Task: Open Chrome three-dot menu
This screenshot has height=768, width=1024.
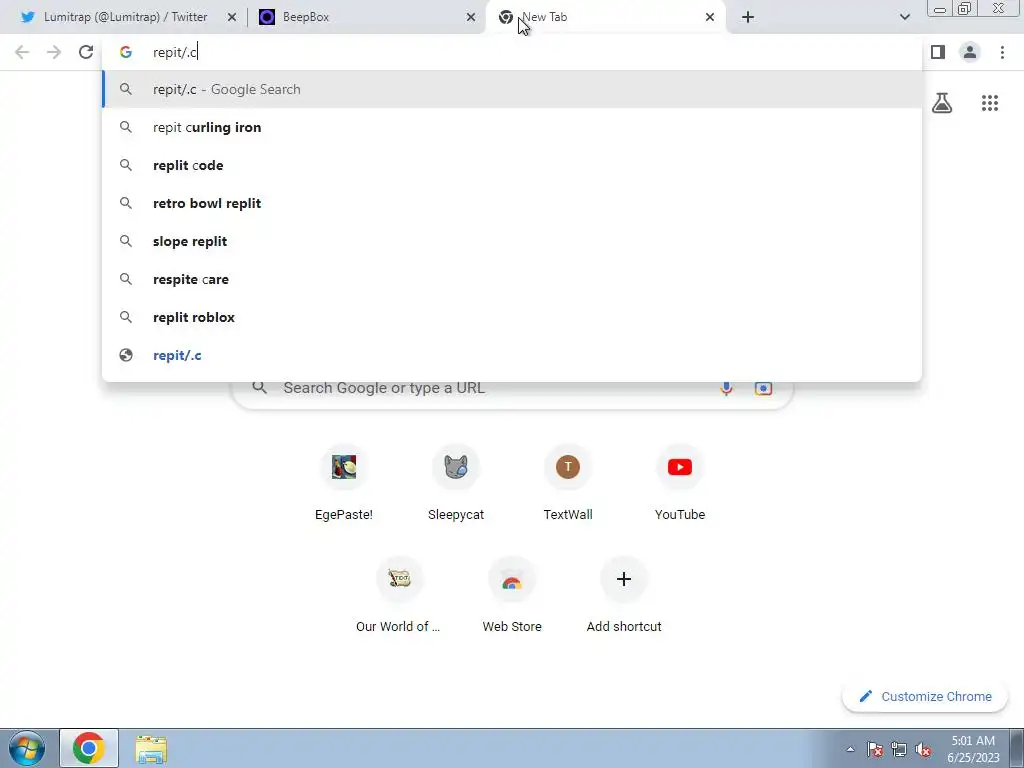Action: point(1002,52)
